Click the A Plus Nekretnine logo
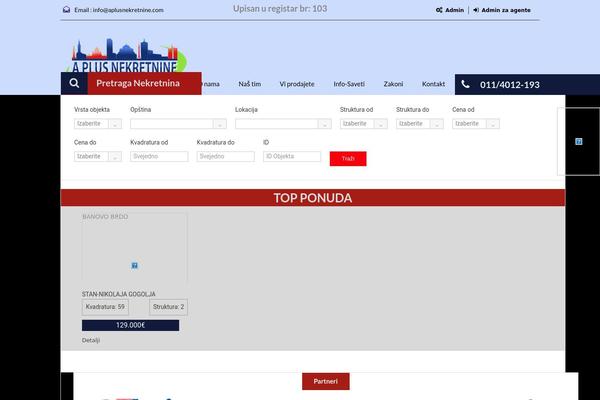 pos(126,55)
